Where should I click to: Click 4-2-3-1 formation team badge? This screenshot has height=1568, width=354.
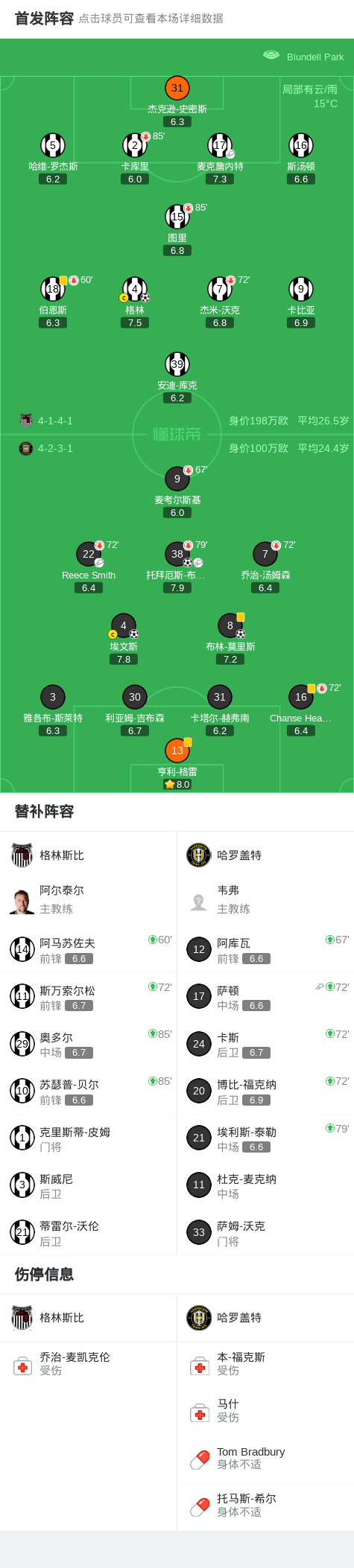click(26, 448)
